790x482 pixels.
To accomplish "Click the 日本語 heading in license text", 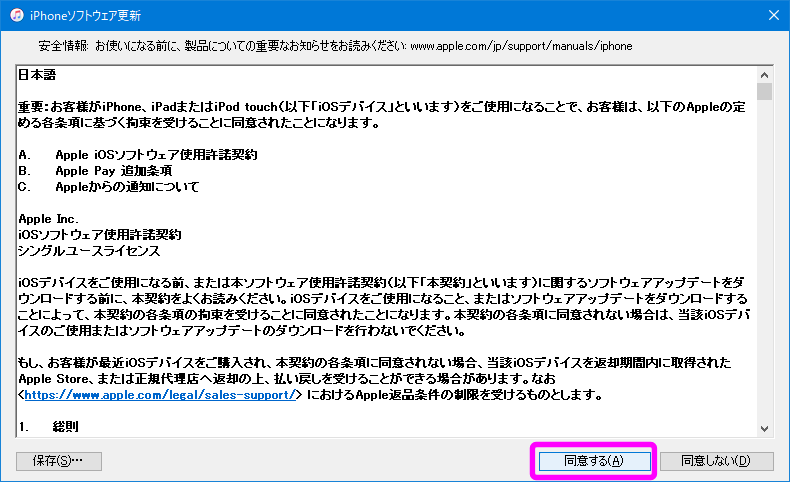I will click(x=38, y=75).
